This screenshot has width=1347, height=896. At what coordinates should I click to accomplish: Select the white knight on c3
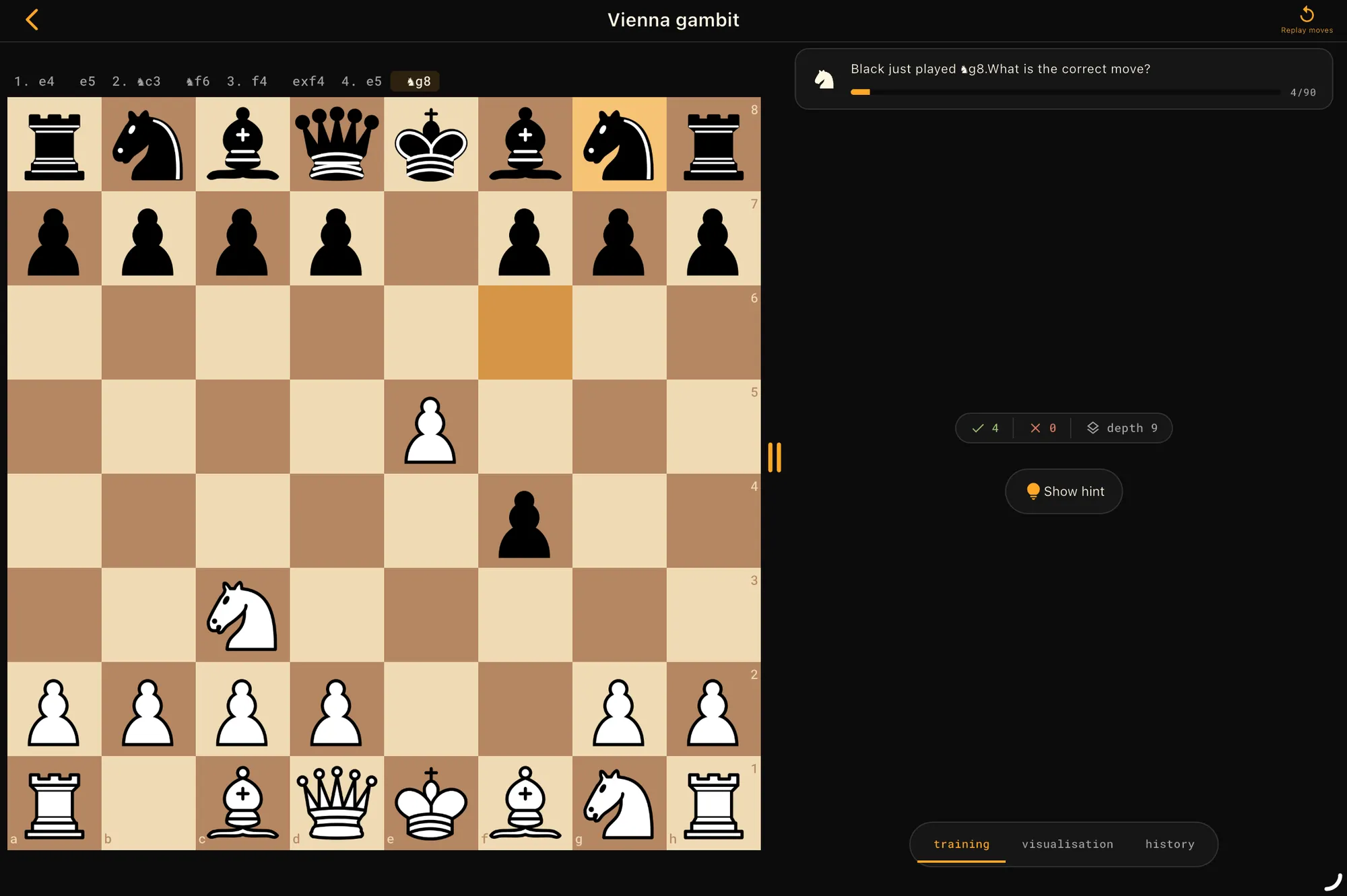[242, 616]
